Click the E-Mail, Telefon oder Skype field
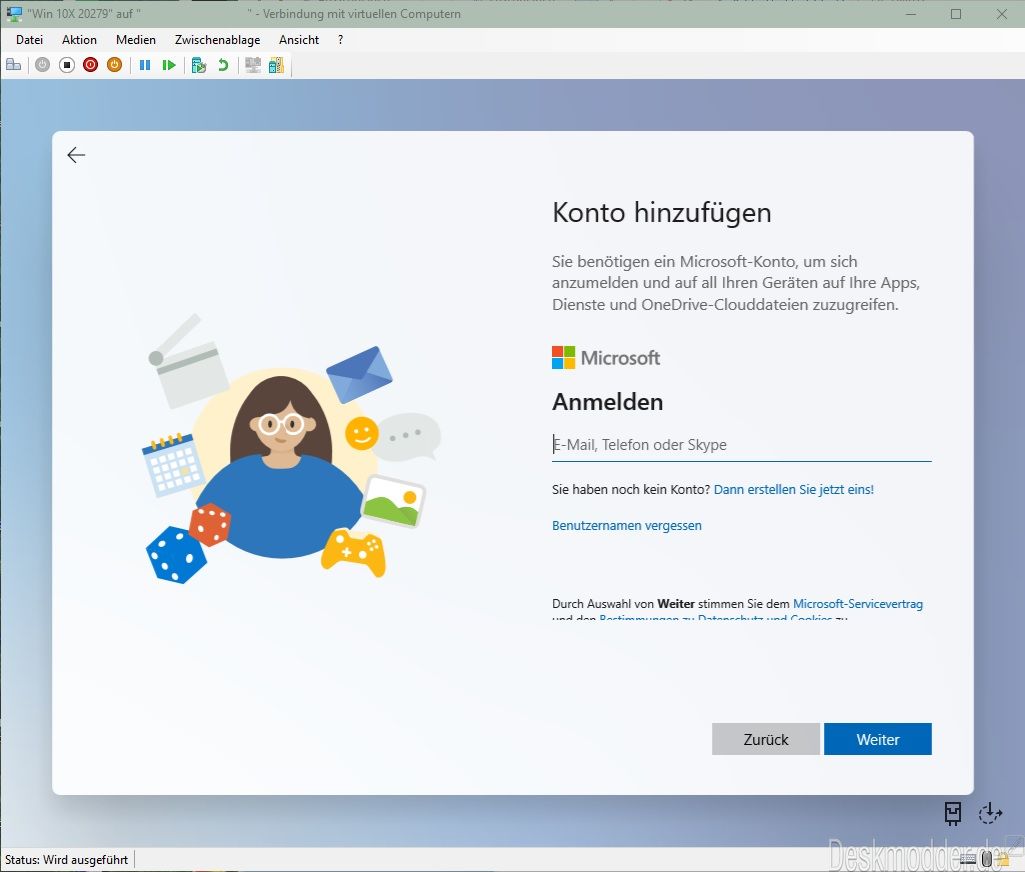Screen dimensions: 1025x872 coord(741,445)
